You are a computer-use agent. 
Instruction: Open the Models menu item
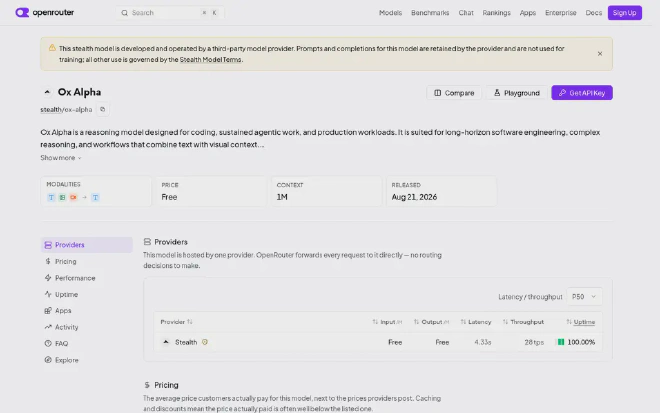click(x=390, y=13)
